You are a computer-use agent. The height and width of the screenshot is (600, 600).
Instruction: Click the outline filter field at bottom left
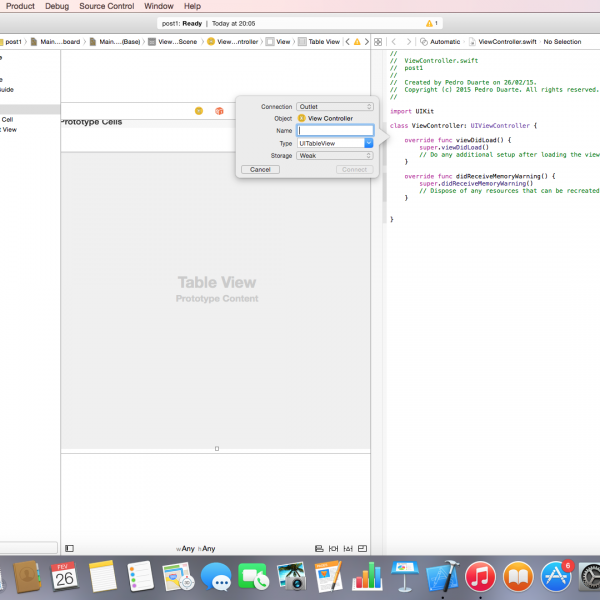pyautogui.click(x=29, y=548)
